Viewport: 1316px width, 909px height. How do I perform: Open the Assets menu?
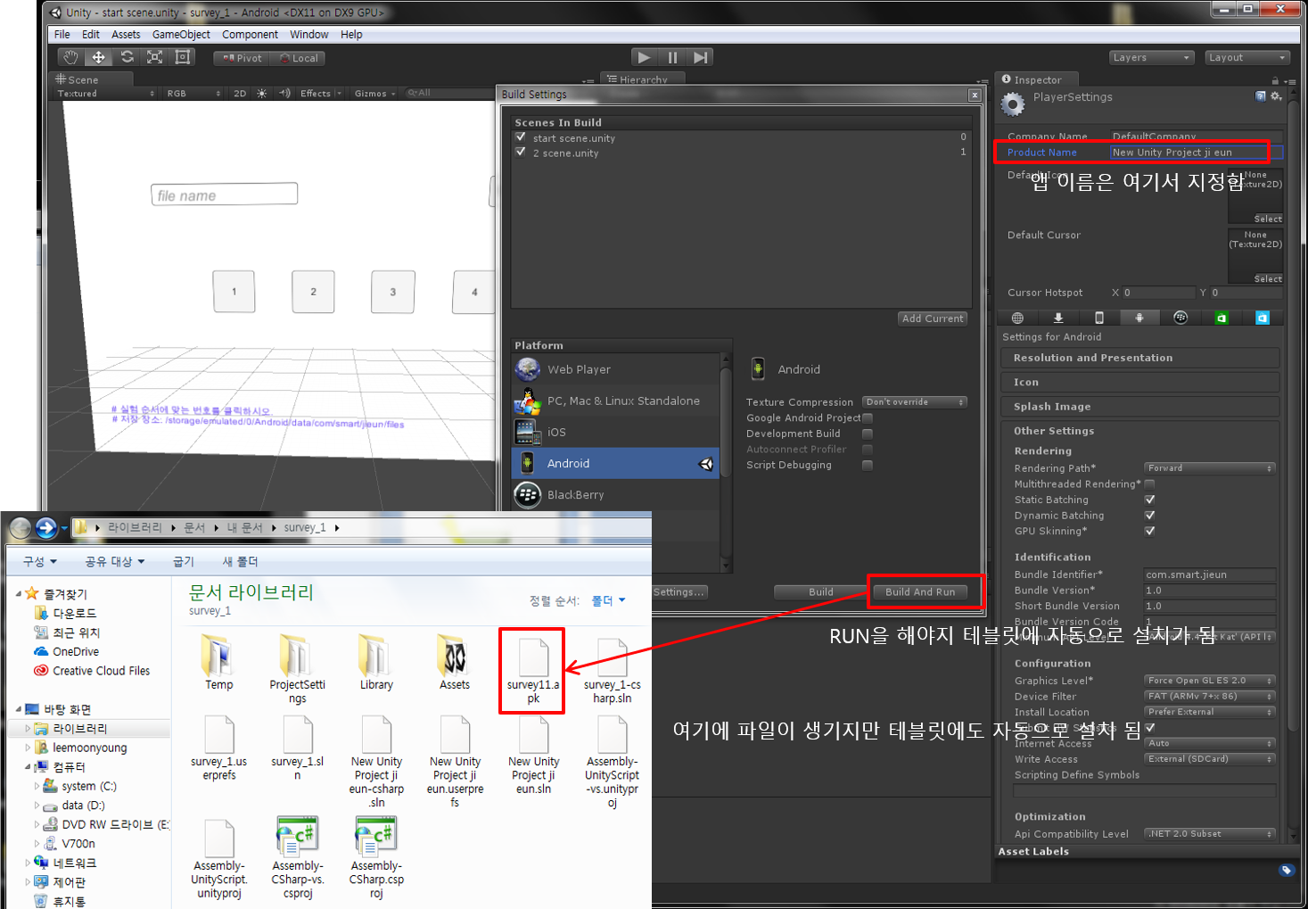126,34
